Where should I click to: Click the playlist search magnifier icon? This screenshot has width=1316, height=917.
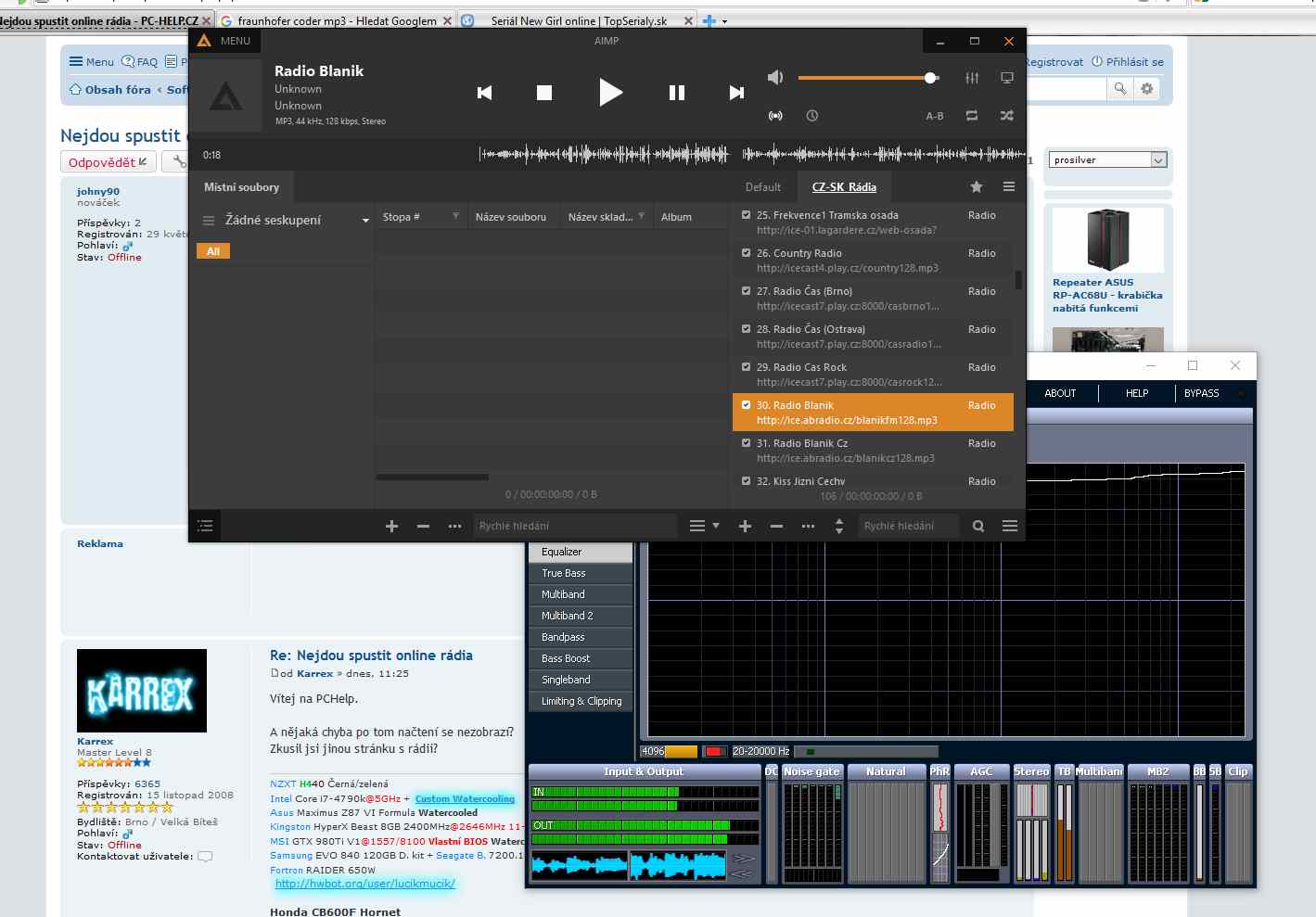[x=978, y=526]
